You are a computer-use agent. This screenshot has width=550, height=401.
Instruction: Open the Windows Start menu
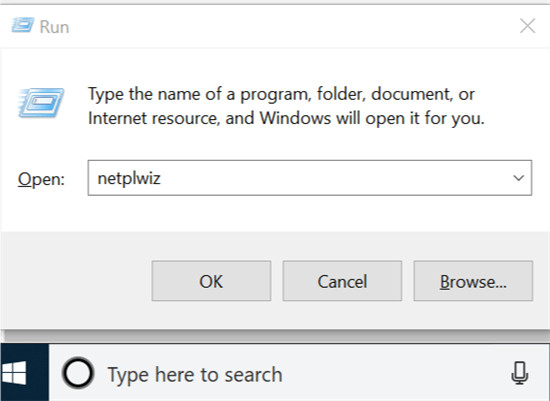pyautogui.click(x=14, y=373)
